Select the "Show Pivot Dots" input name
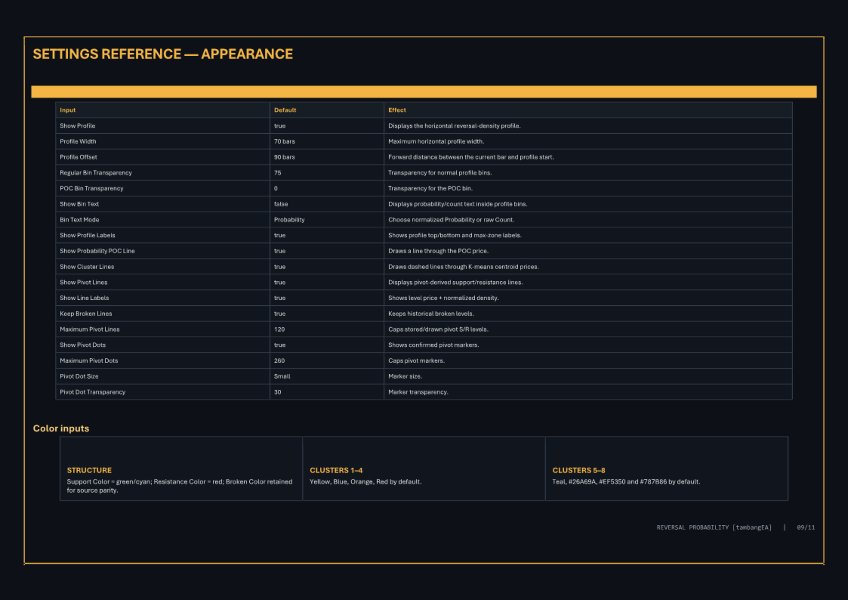 coord(83,346)
